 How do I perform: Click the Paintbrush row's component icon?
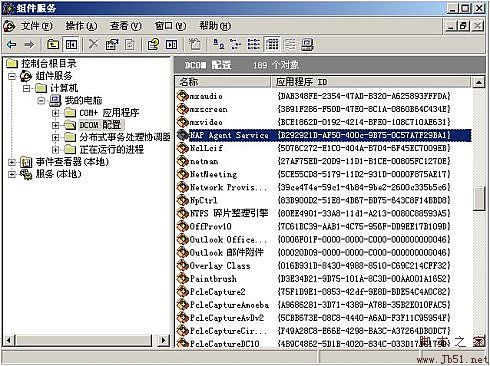pos(183,279)
